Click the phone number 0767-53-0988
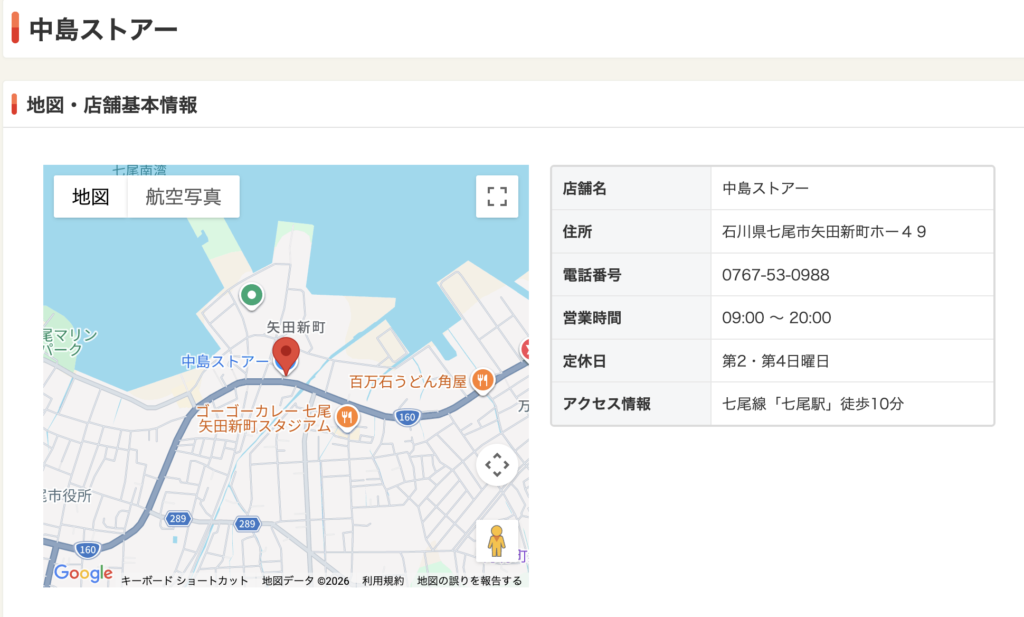Screen dimensions: 1024x617 pyautogui.click(x=775, y=275)
